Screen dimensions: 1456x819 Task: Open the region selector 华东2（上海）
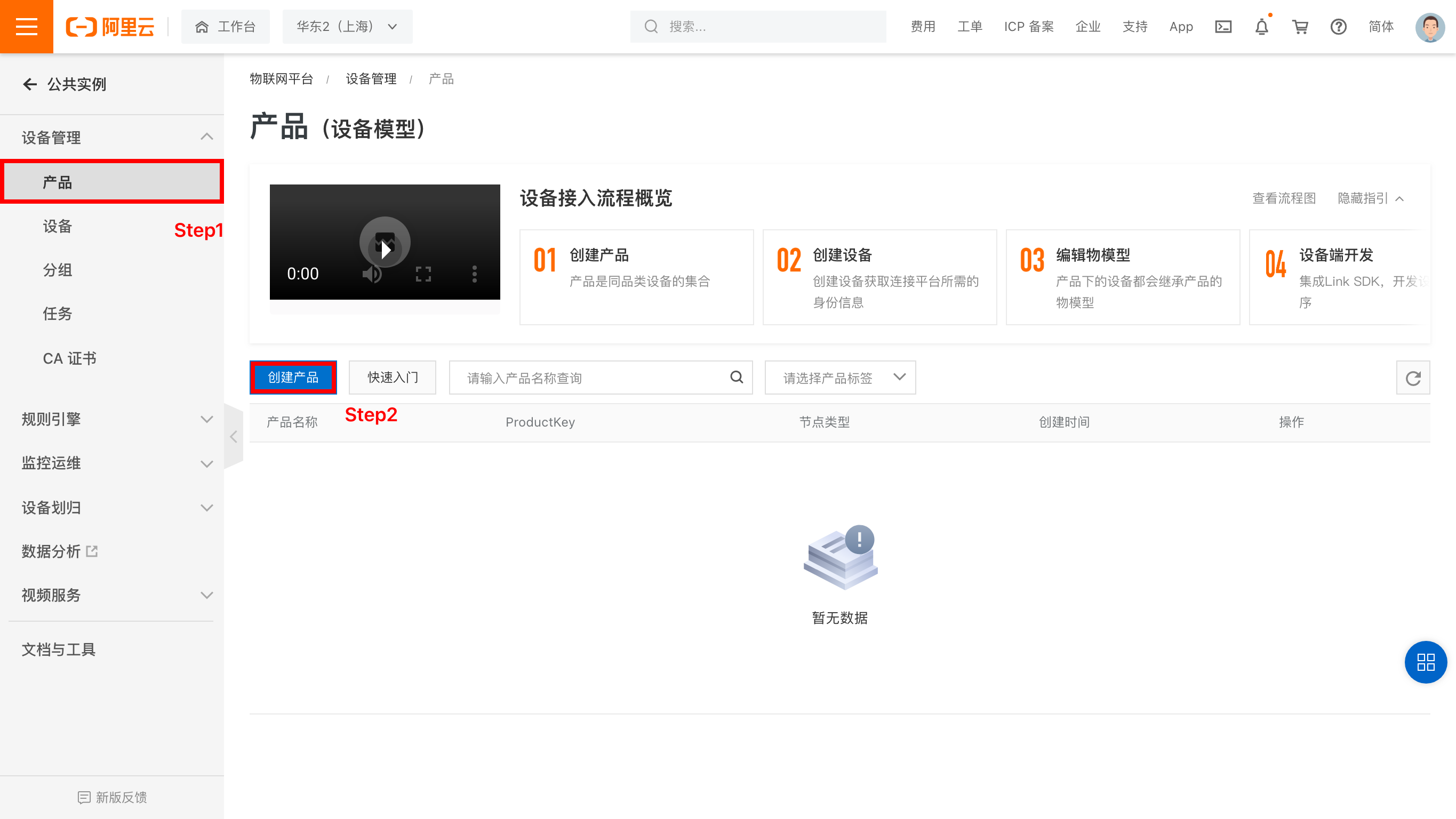(x=347, y=27)
